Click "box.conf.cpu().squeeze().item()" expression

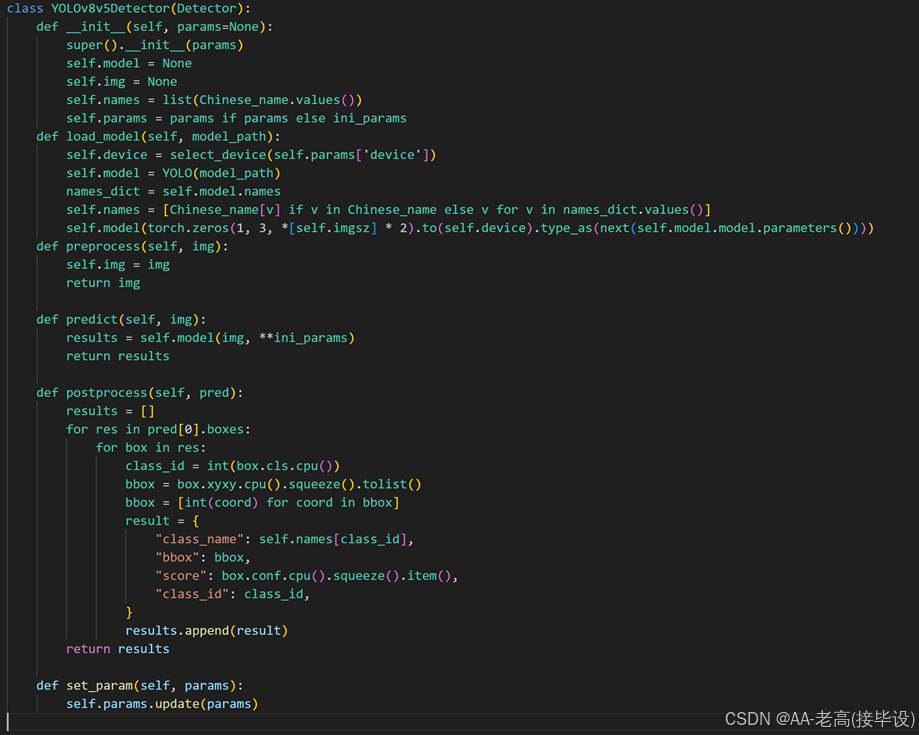(x=336, y=576)
